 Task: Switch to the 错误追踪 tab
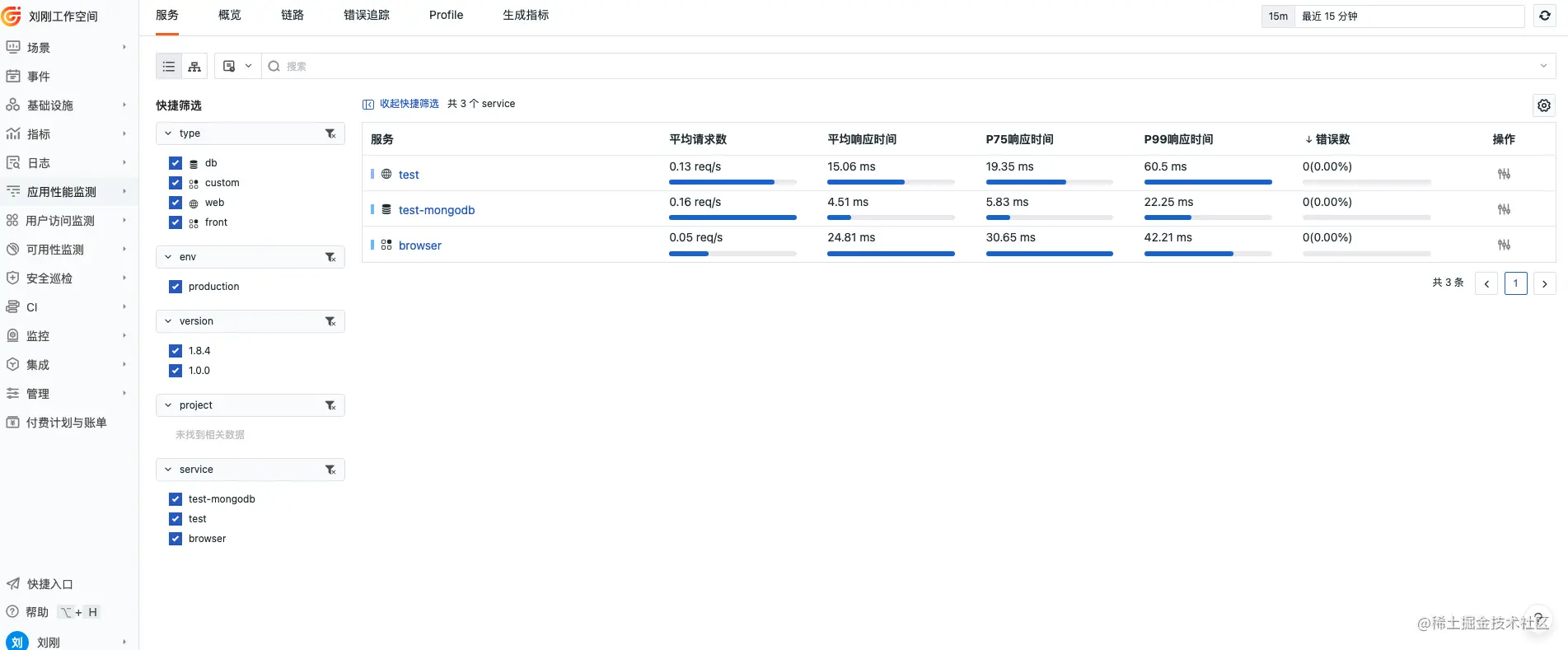click(x=367, y=15)
